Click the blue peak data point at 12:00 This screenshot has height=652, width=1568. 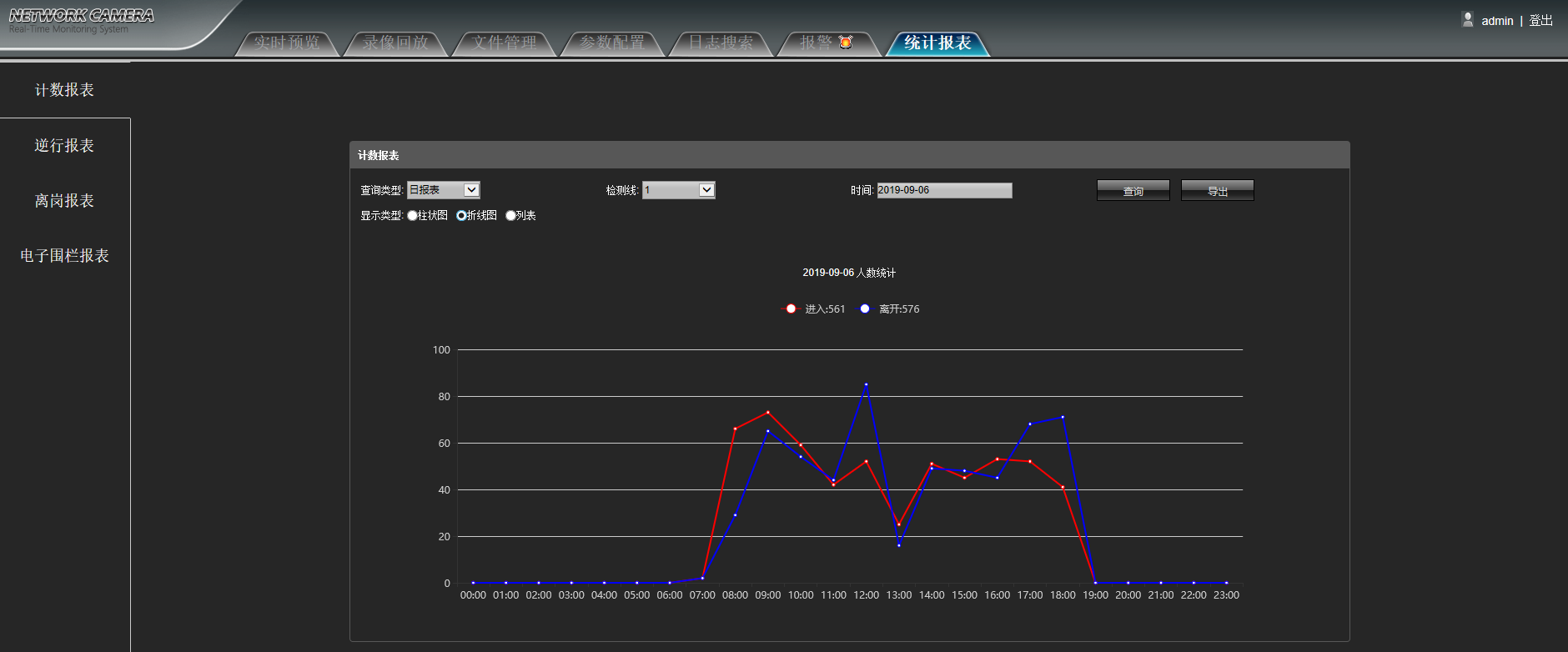pyautogui.click(x=866, y=384)
